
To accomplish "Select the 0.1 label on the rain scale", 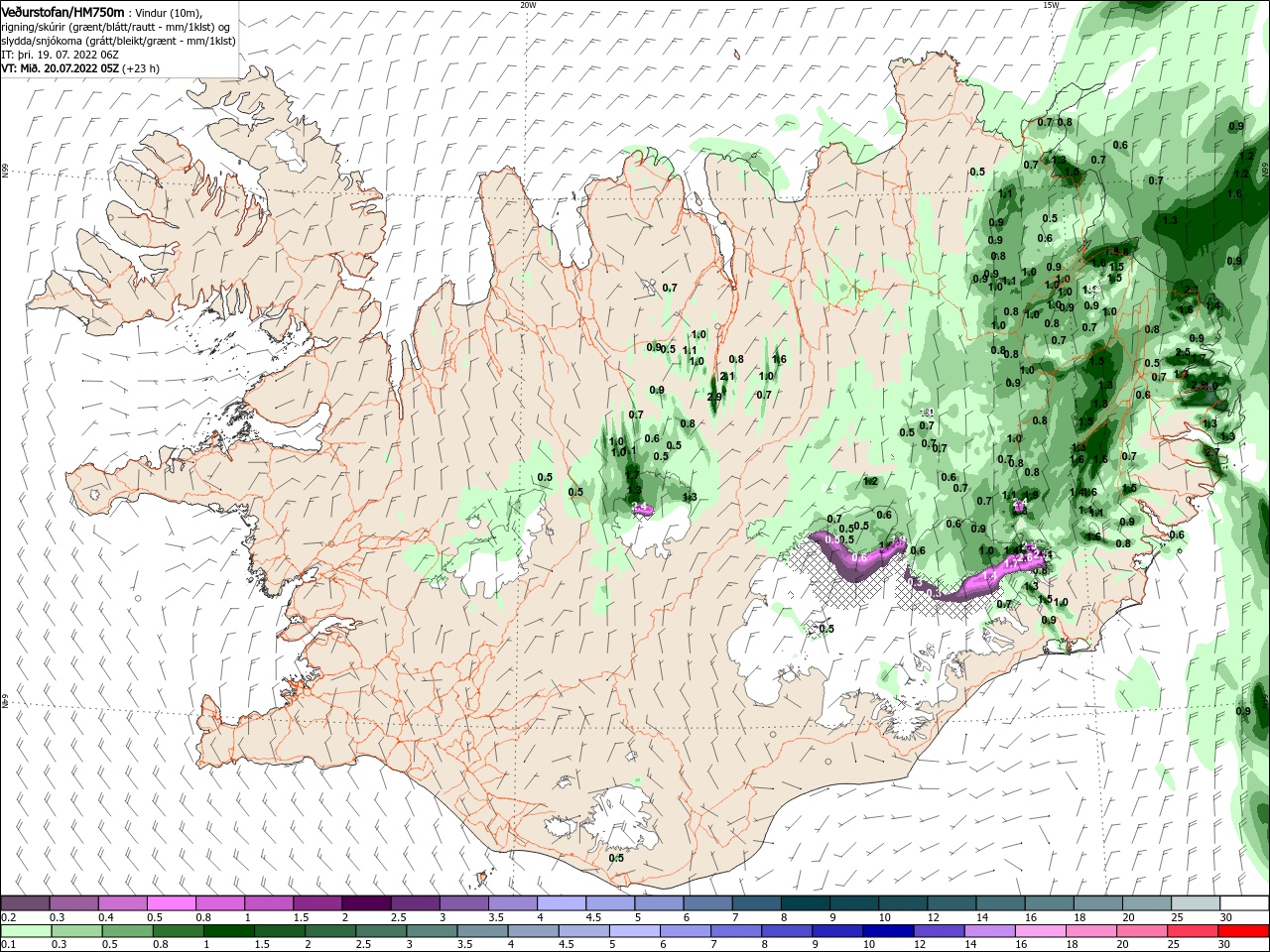I will pos(8,945).
